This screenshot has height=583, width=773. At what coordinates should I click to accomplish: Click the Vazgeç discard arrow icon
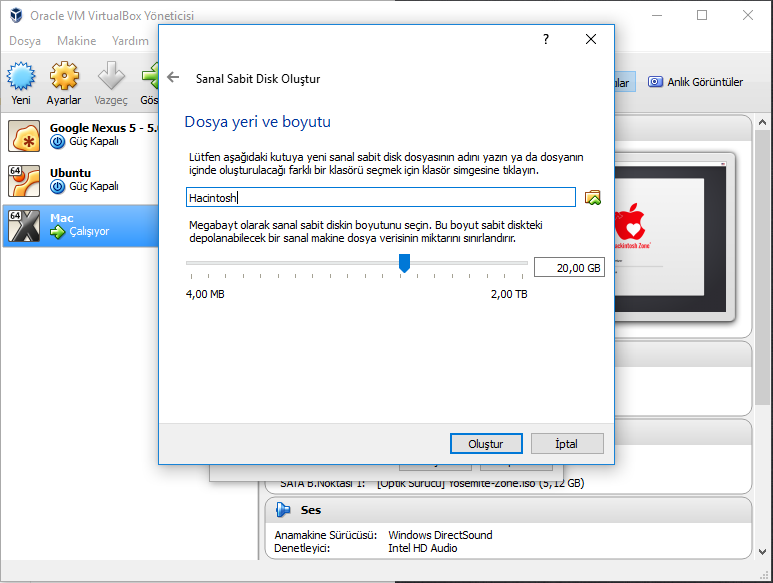pos(111,76)
